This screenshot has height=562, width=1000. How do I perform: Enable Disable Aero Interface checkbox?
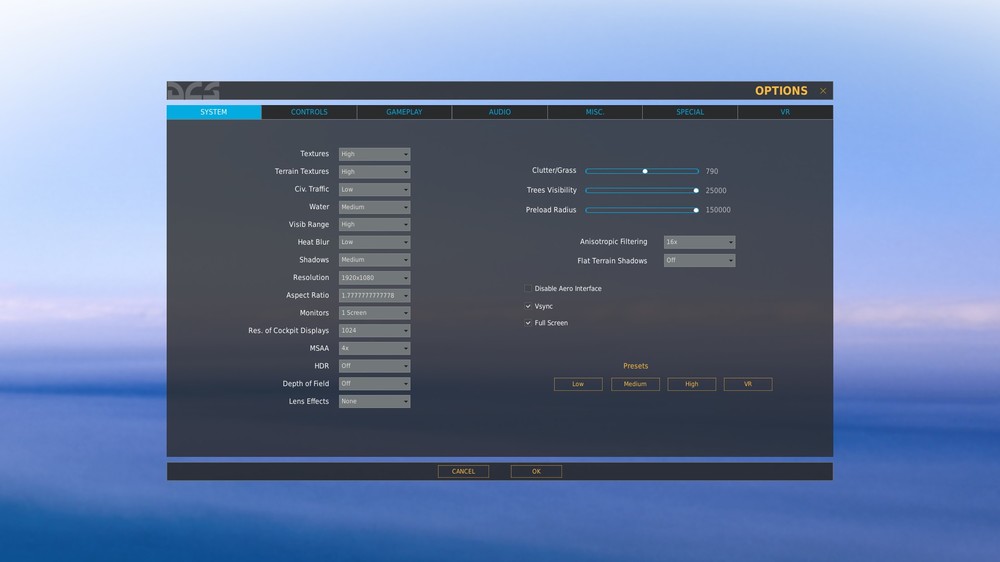click(528, 288)
